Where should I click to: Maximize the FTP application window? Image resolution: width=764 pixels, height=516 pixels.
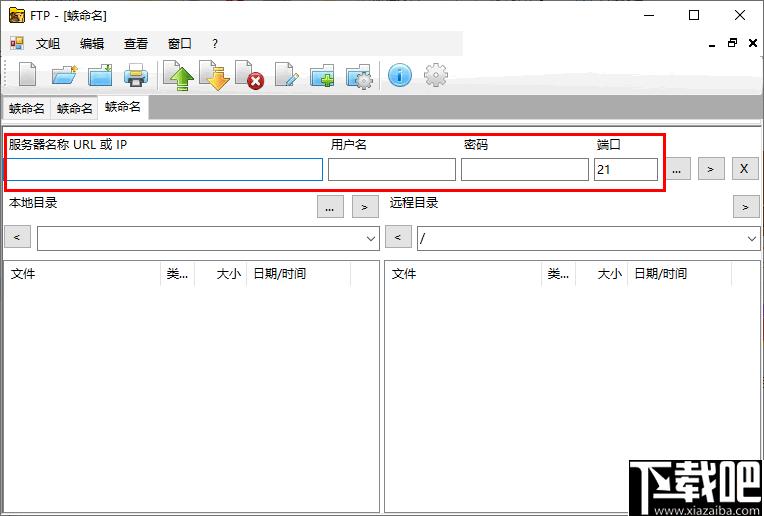pyautogui.click(x=694, y=16)
